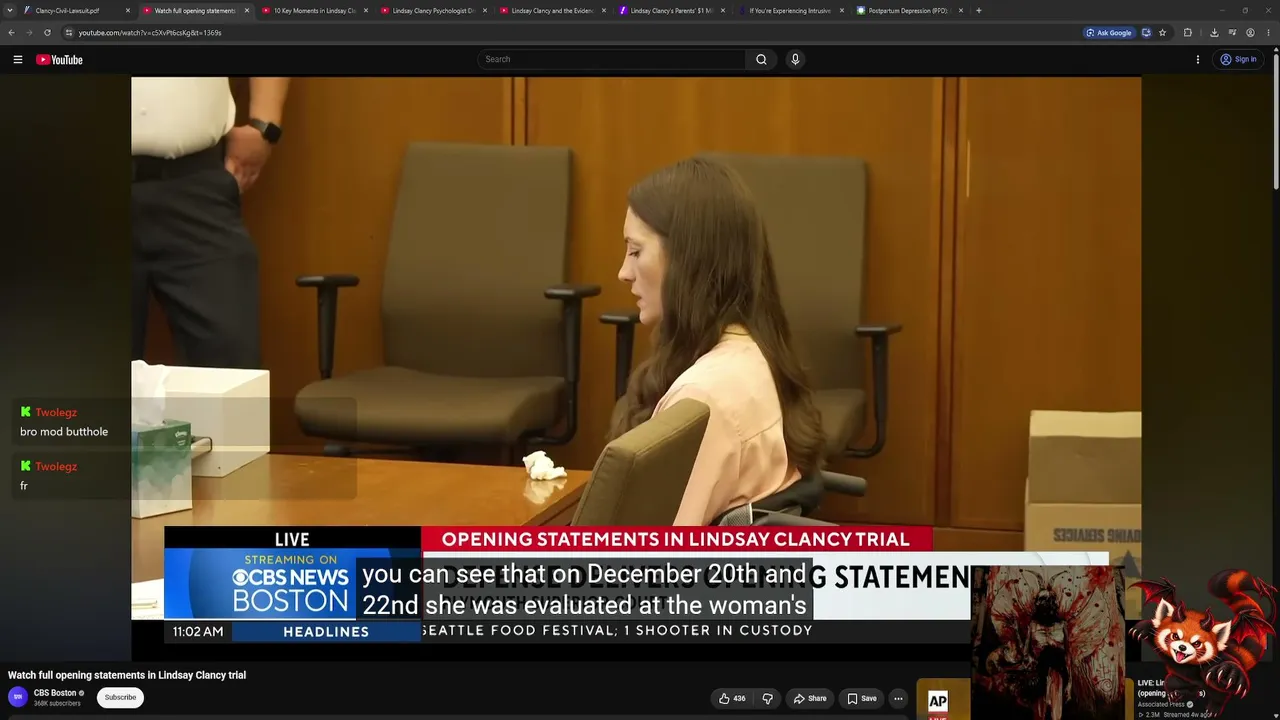Open YouTube settings three-dot menu
Image resolution: width=1280 pixels, height=720 pixels.
1197,60
